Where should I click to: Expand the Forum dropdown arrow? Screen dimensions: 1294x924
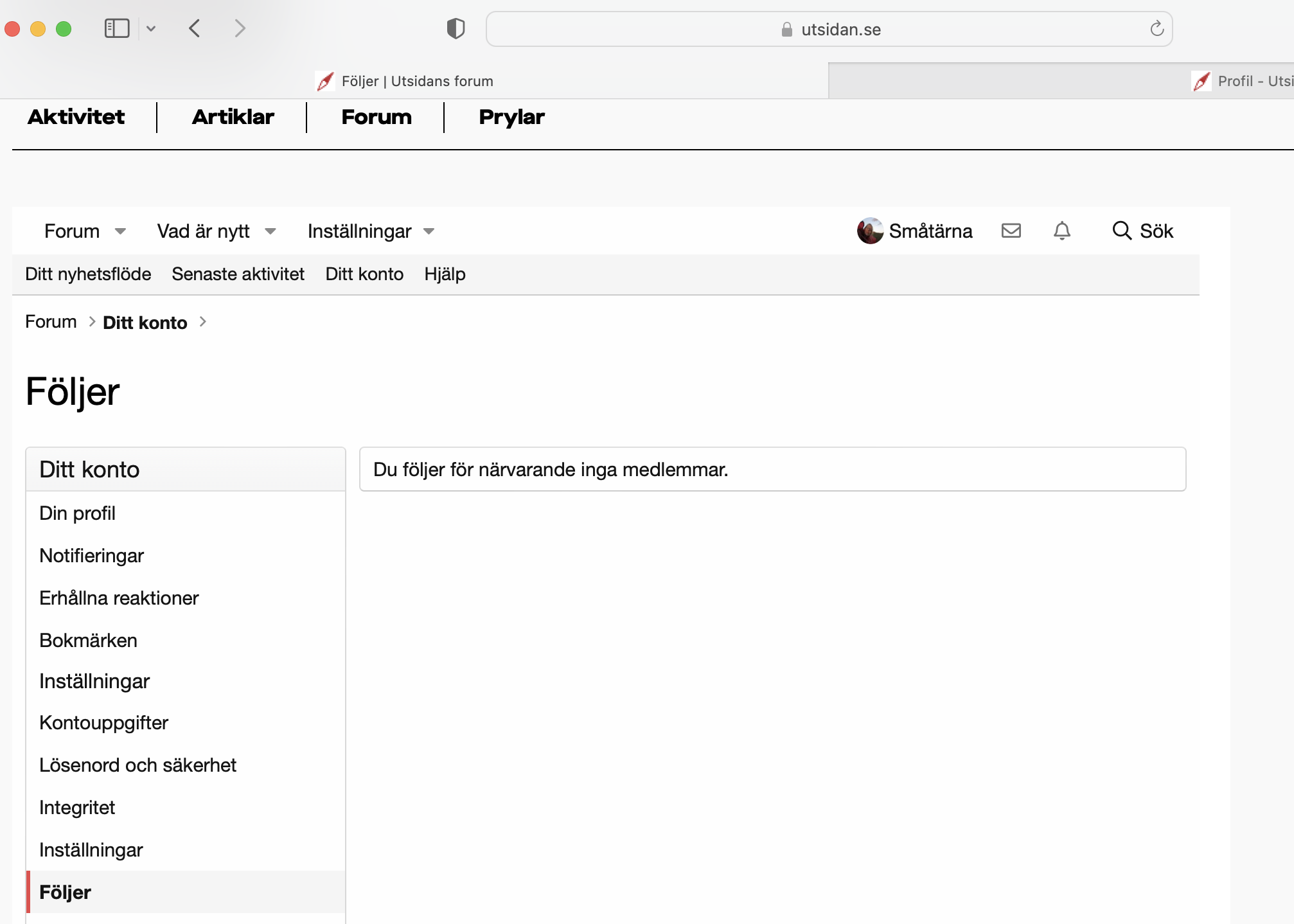(120, 231)
